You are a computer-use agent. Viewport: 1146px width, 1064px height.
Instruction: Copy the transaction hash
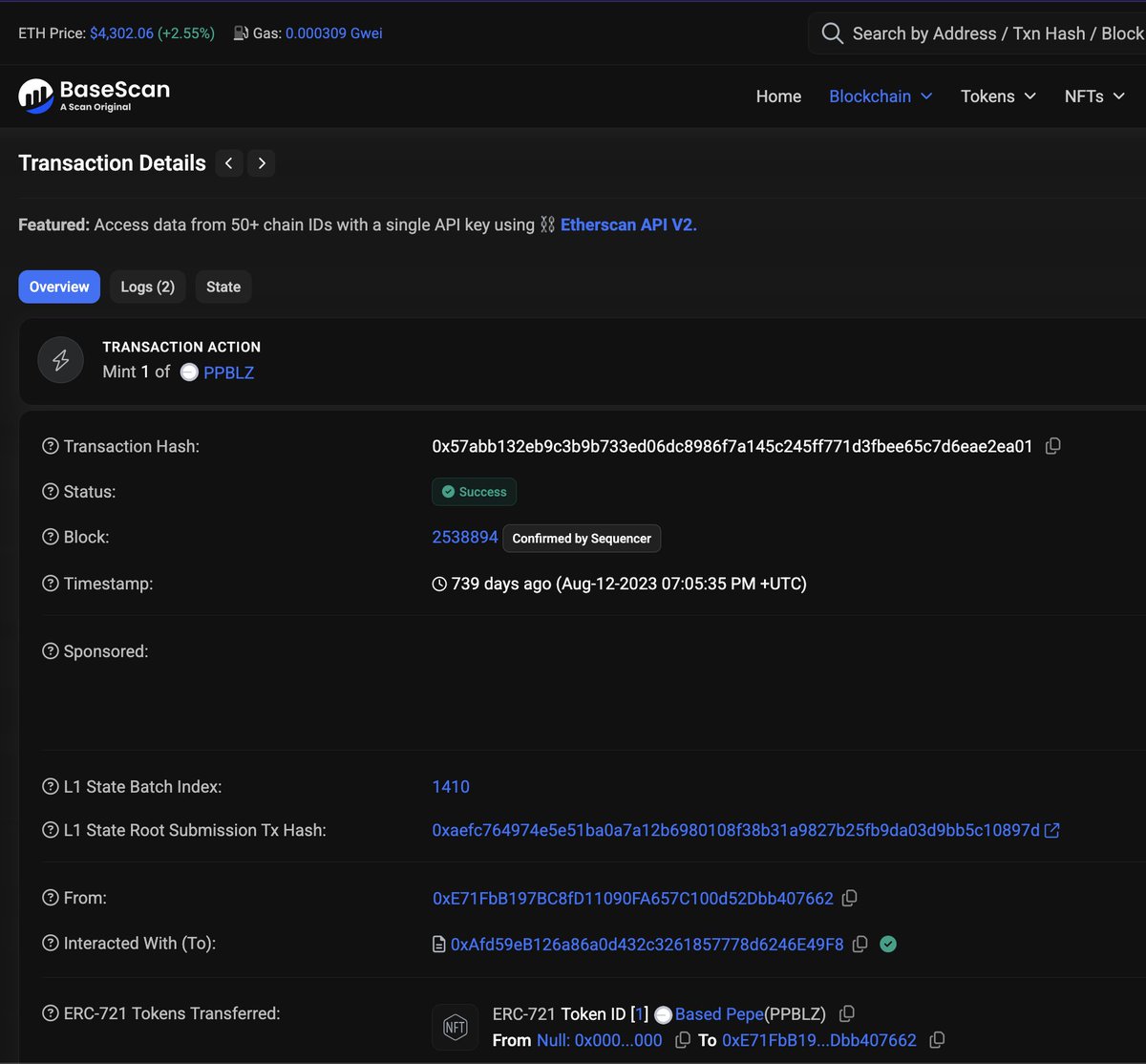(x=1052, y=446)
